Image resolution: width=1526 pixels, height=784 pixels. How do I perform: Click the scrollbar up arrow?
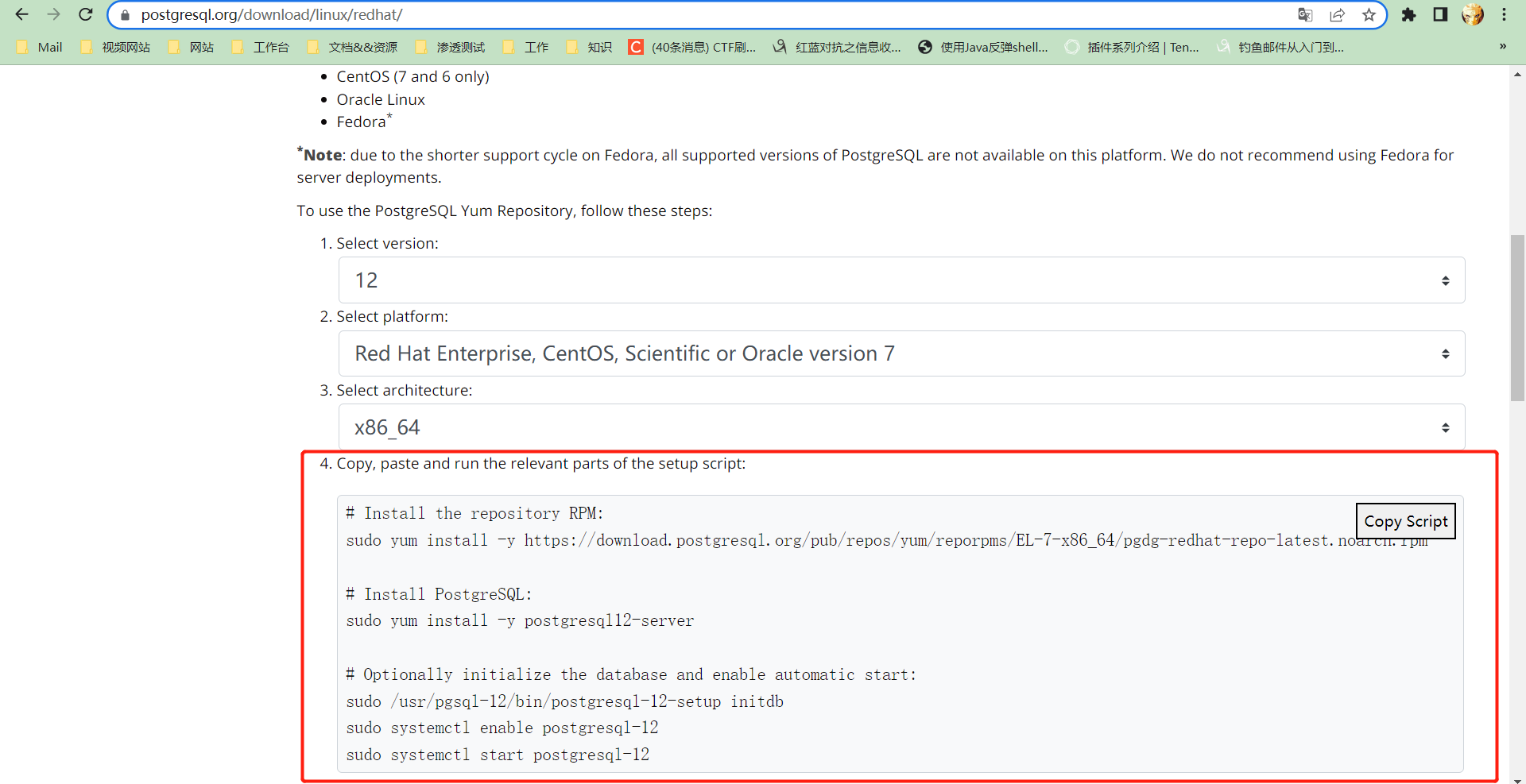[1517, 74]
